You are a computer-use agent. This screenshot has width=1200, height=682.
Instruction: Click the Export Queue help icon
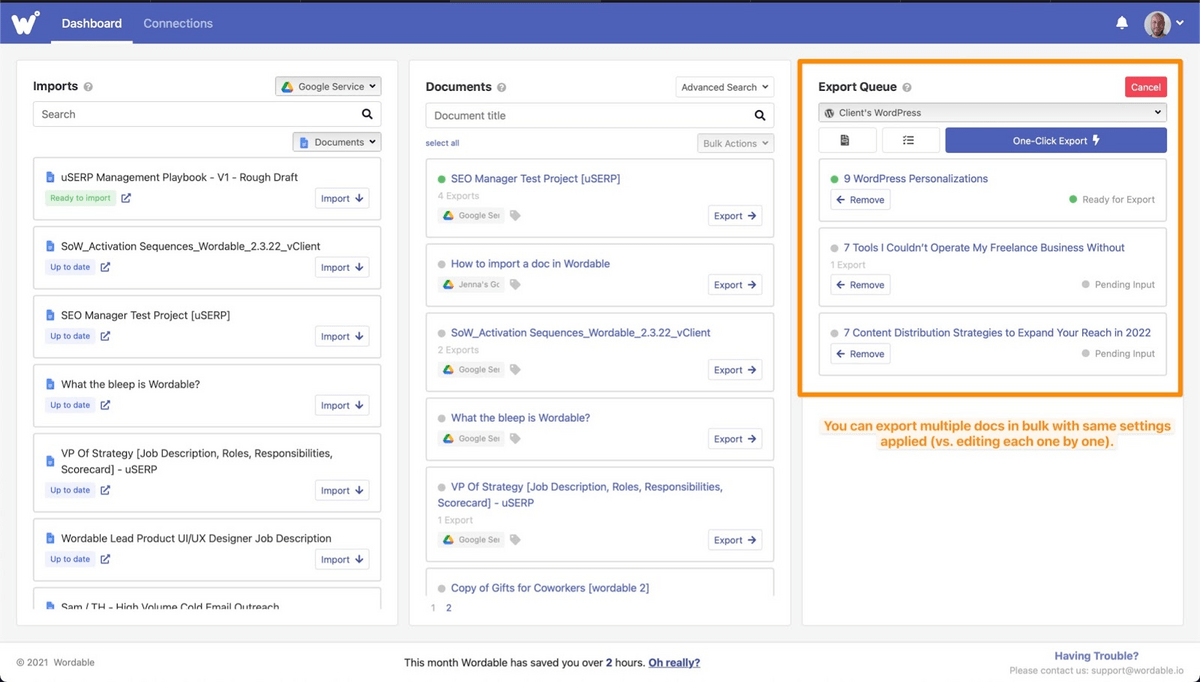[907, 88]
